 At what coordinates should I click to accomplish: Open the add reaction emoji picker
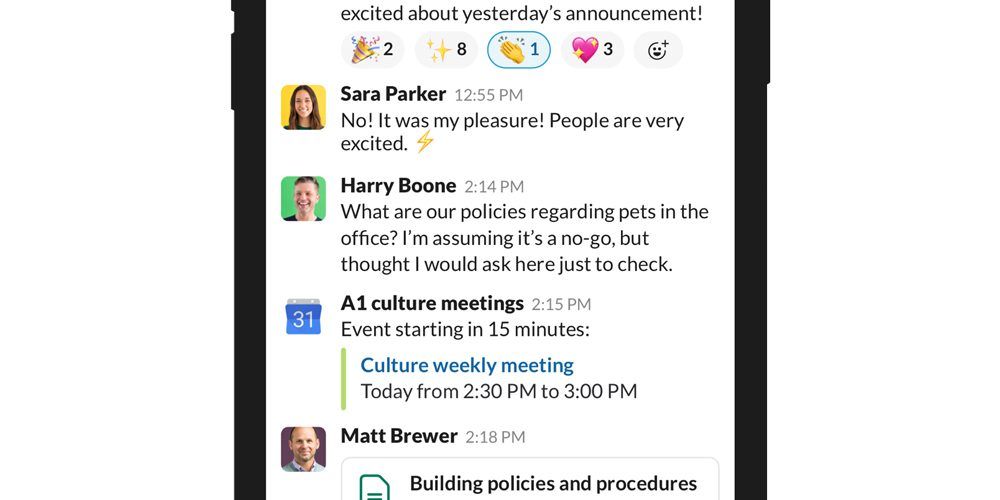point(658,50)
